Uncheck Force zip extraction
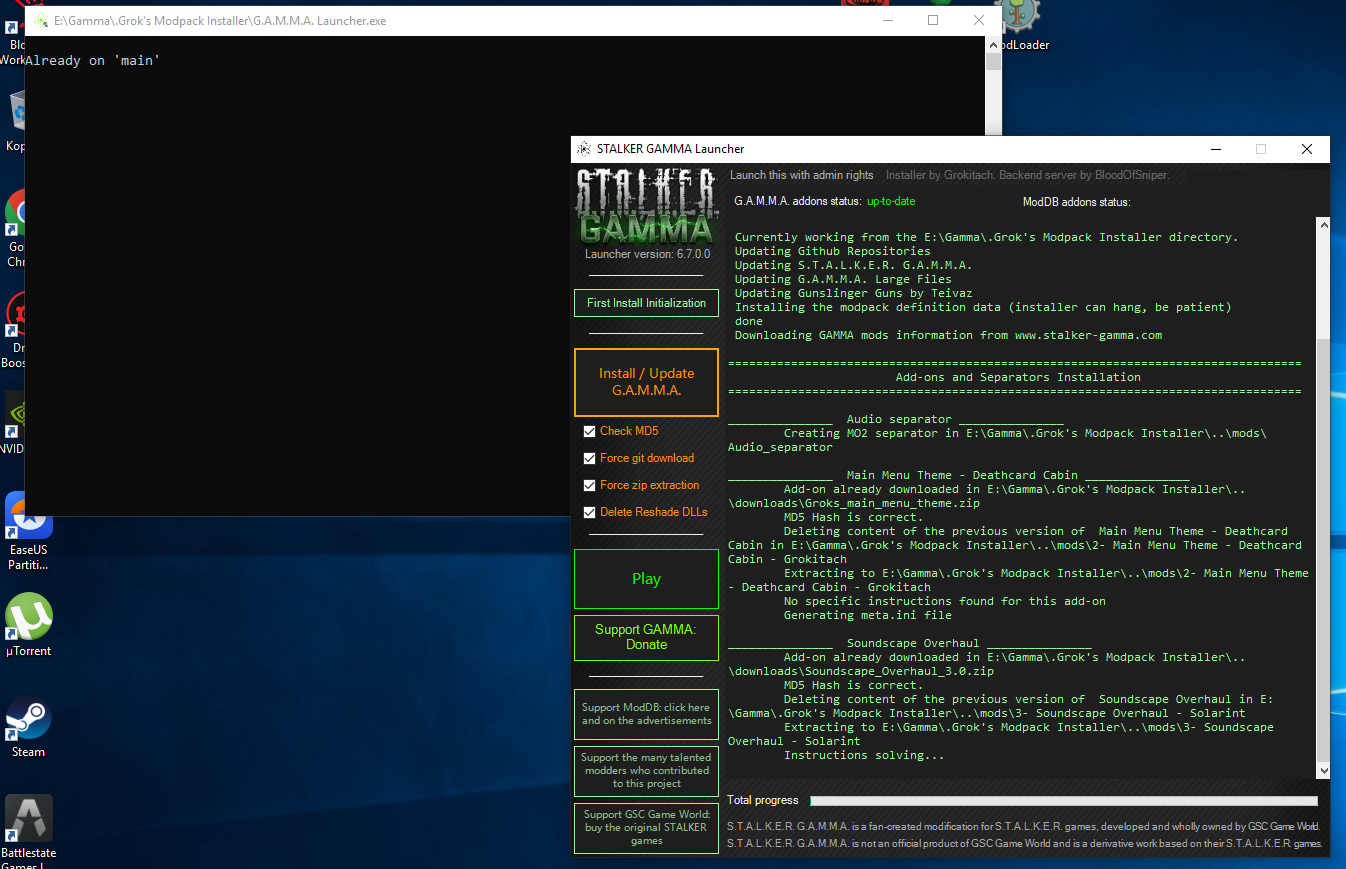Screen dimensions: 1346x869 click(590, 485)
